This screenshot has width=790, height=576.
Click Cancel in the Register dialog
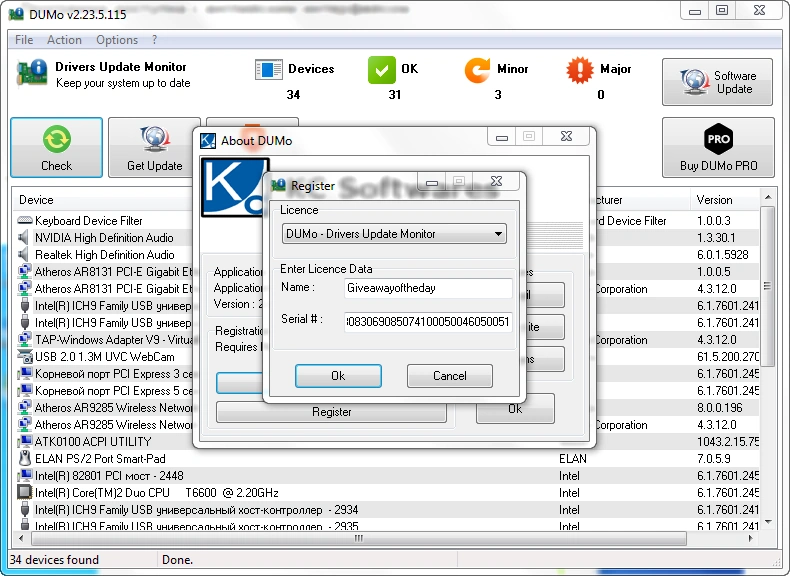click(449, 376)
